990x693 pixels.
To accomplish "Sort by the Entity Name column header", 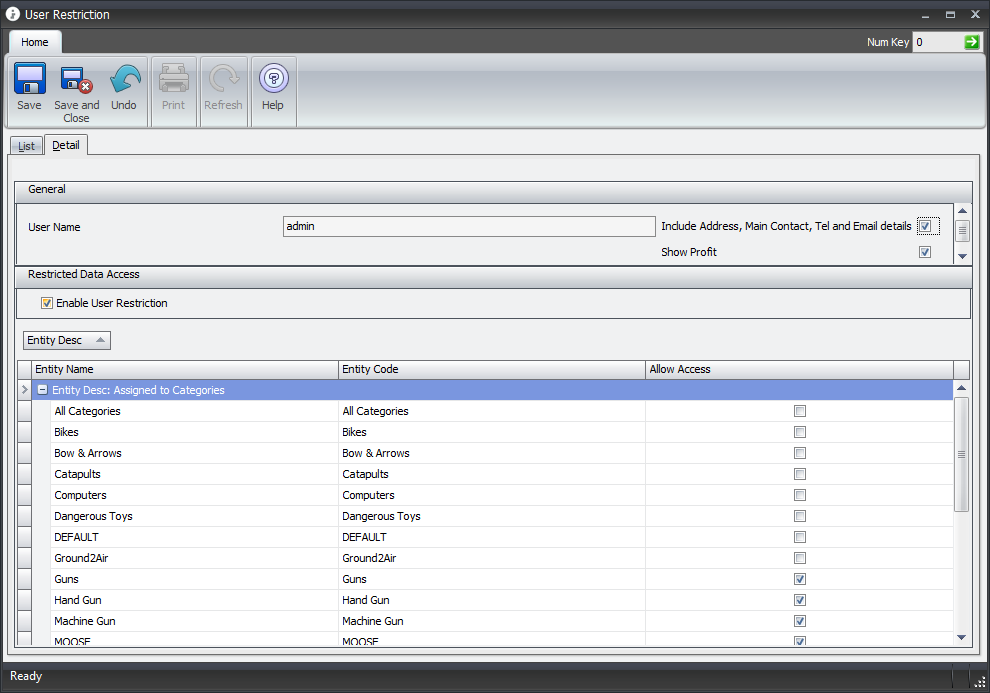I will click(x=185, y=369).
